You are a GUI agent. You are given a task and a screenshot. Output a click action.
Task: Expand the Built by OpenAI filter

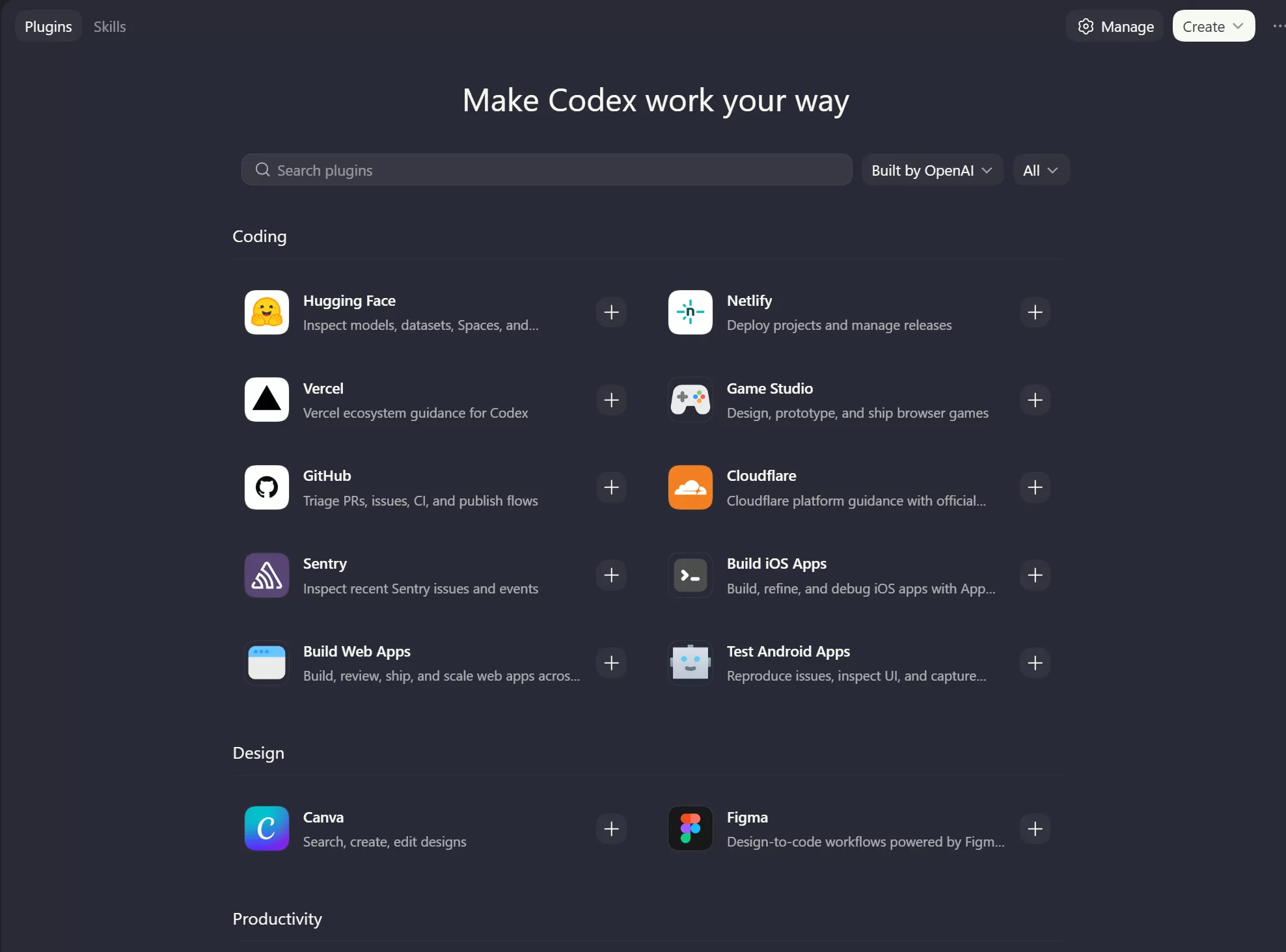tap(932, 170)
